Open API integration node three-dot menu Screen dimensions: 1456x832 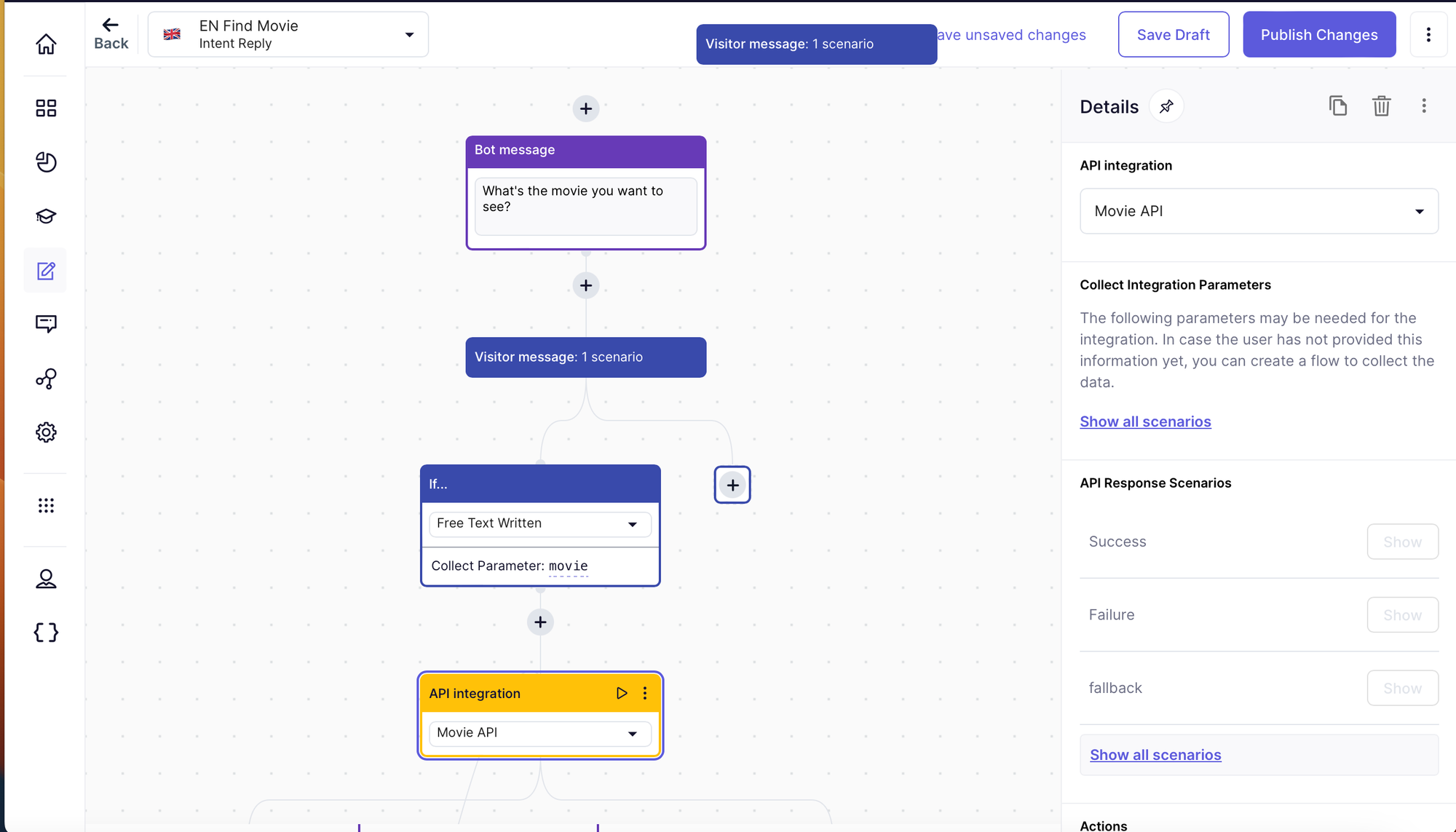click(x=645, y=693)
